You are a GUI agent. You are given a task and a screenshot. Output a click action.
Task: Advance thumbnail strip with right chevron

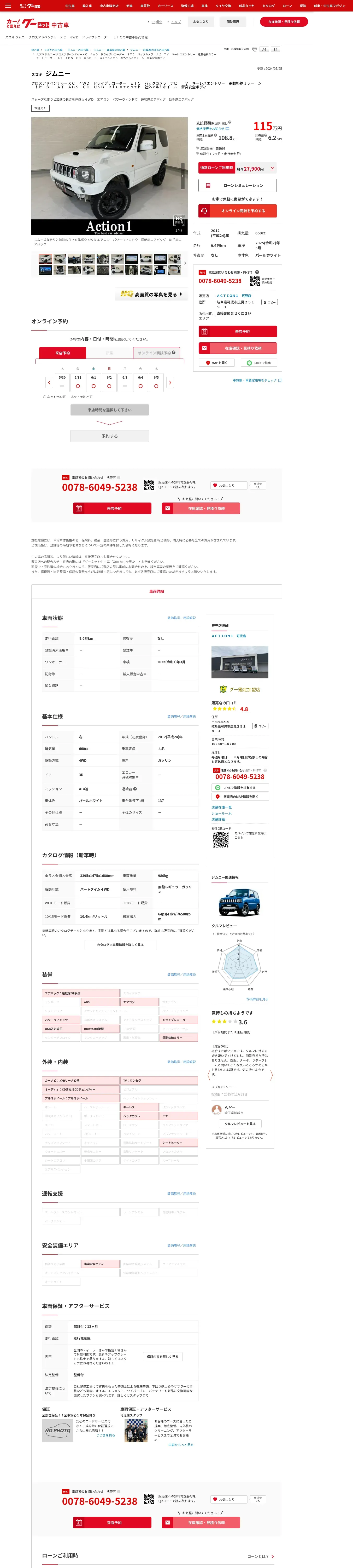(x=185, y=263)
